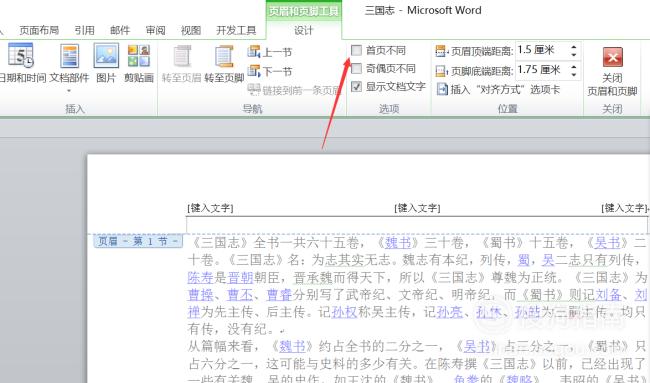The height and width of the screenshot is (383, 650).
Task: Click 链接到前一条页眉 link to previous
Action: pyautogui.click(x=294, y=90)
